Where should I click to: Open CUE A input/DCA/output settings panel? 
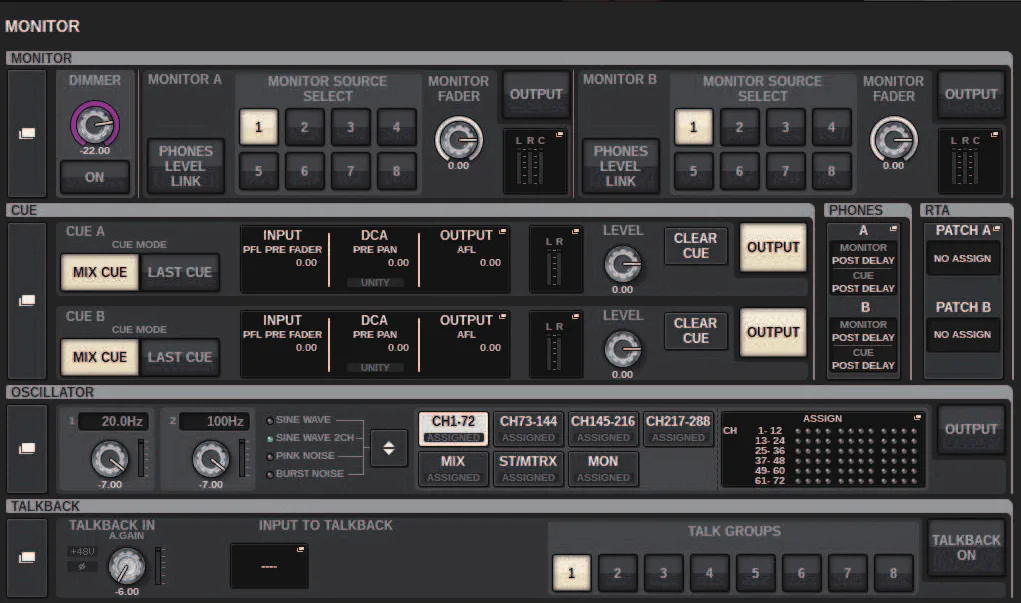coord(375,259)
